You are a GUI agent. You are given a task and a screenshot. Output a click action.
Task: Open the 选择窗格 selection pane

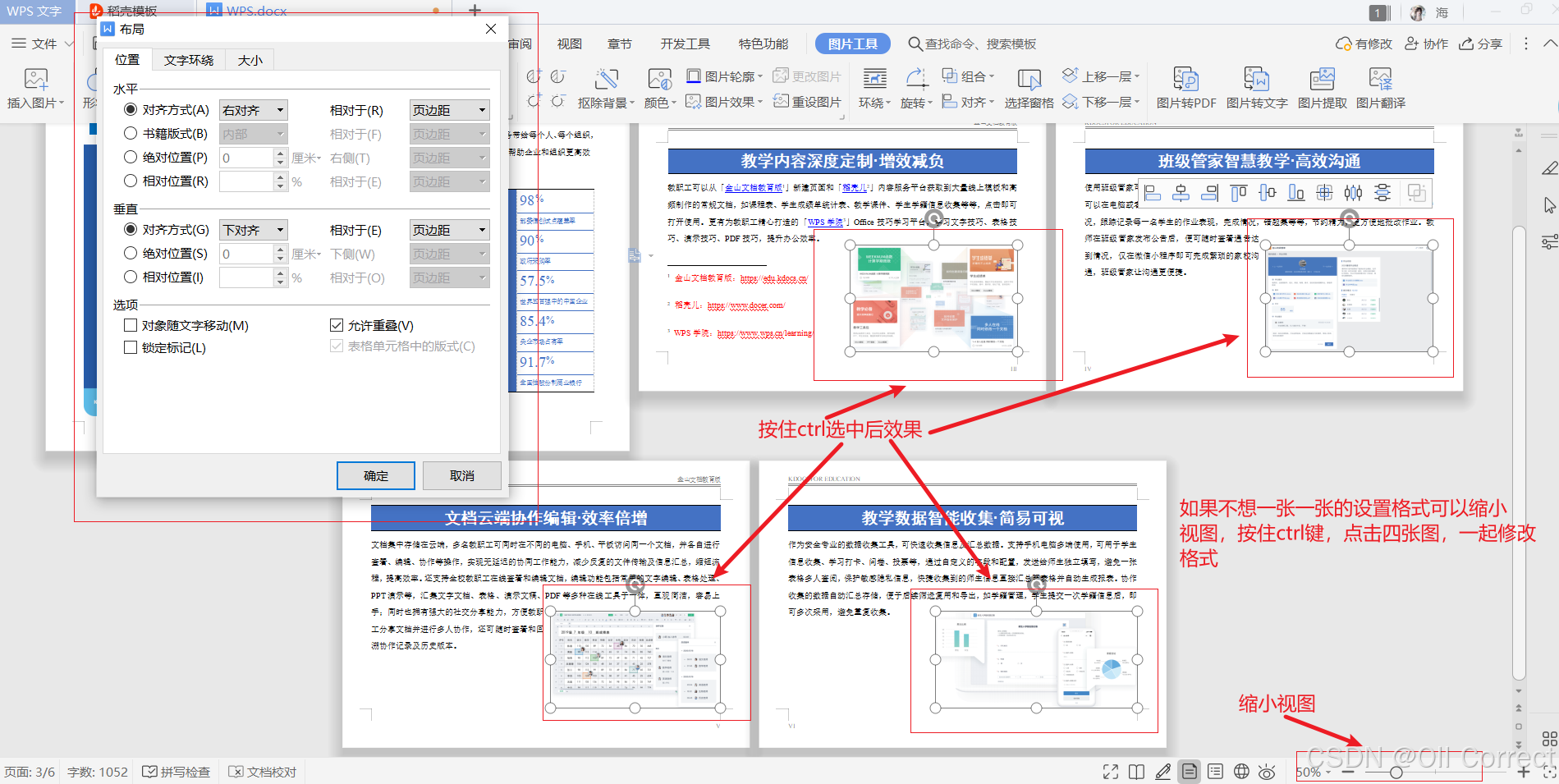1029,89
